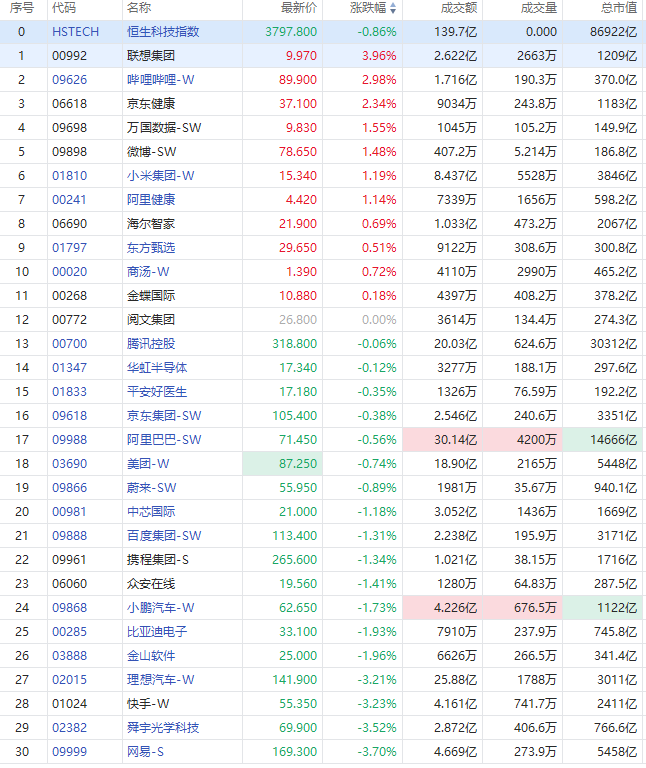Image resolution: width=646 pixels, height=768 pixels.
Task: Select the 众安在线 name cell
Action: (x=151, y=584)
